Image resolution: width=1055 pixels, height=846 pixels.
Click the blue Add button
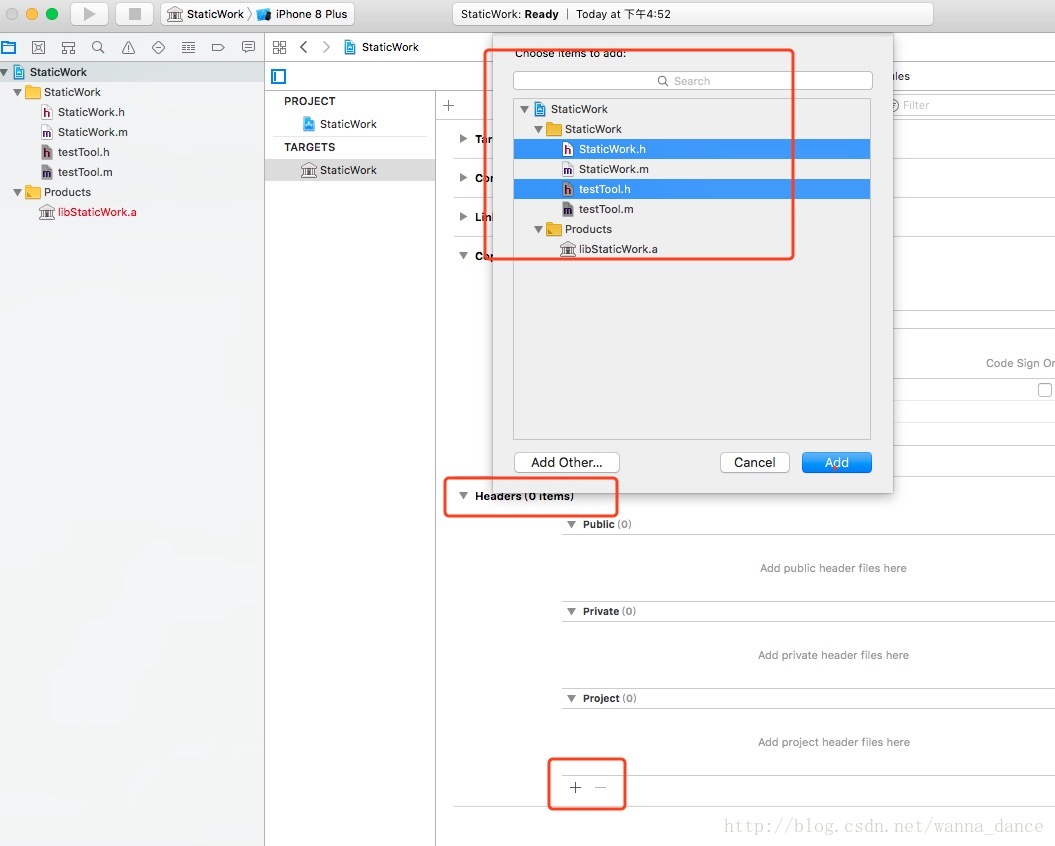click(x=836, y=462)
